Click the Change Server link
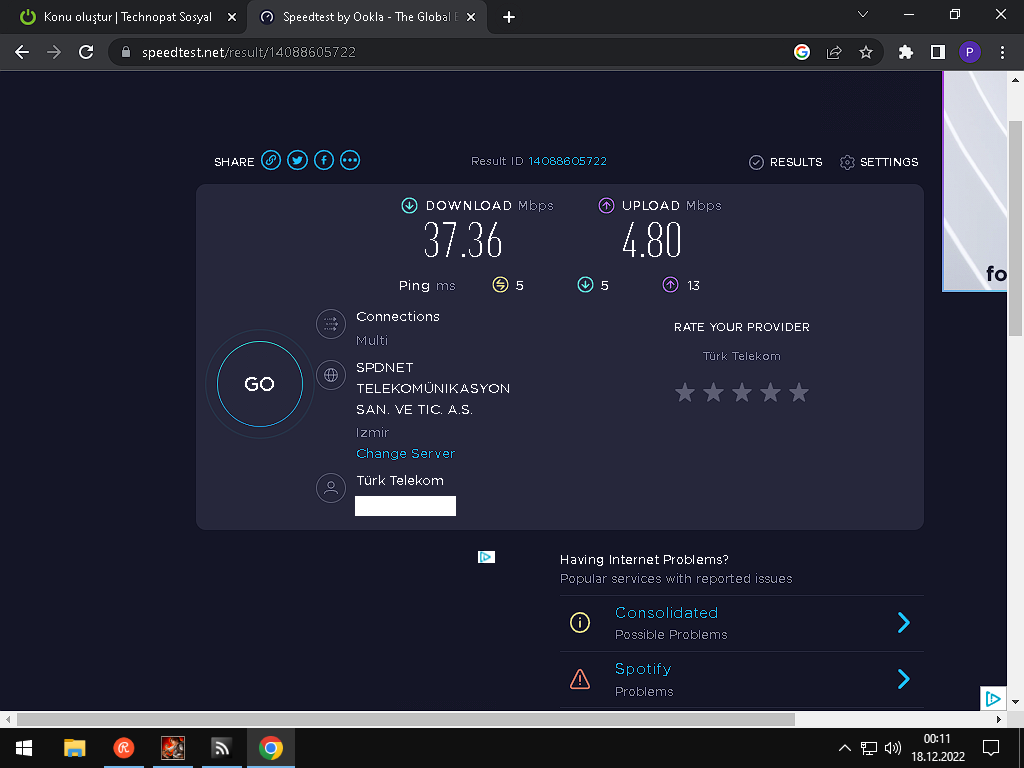Image resolution: width=1024 pixels, height=768 pixels. (x=406, y=453)
